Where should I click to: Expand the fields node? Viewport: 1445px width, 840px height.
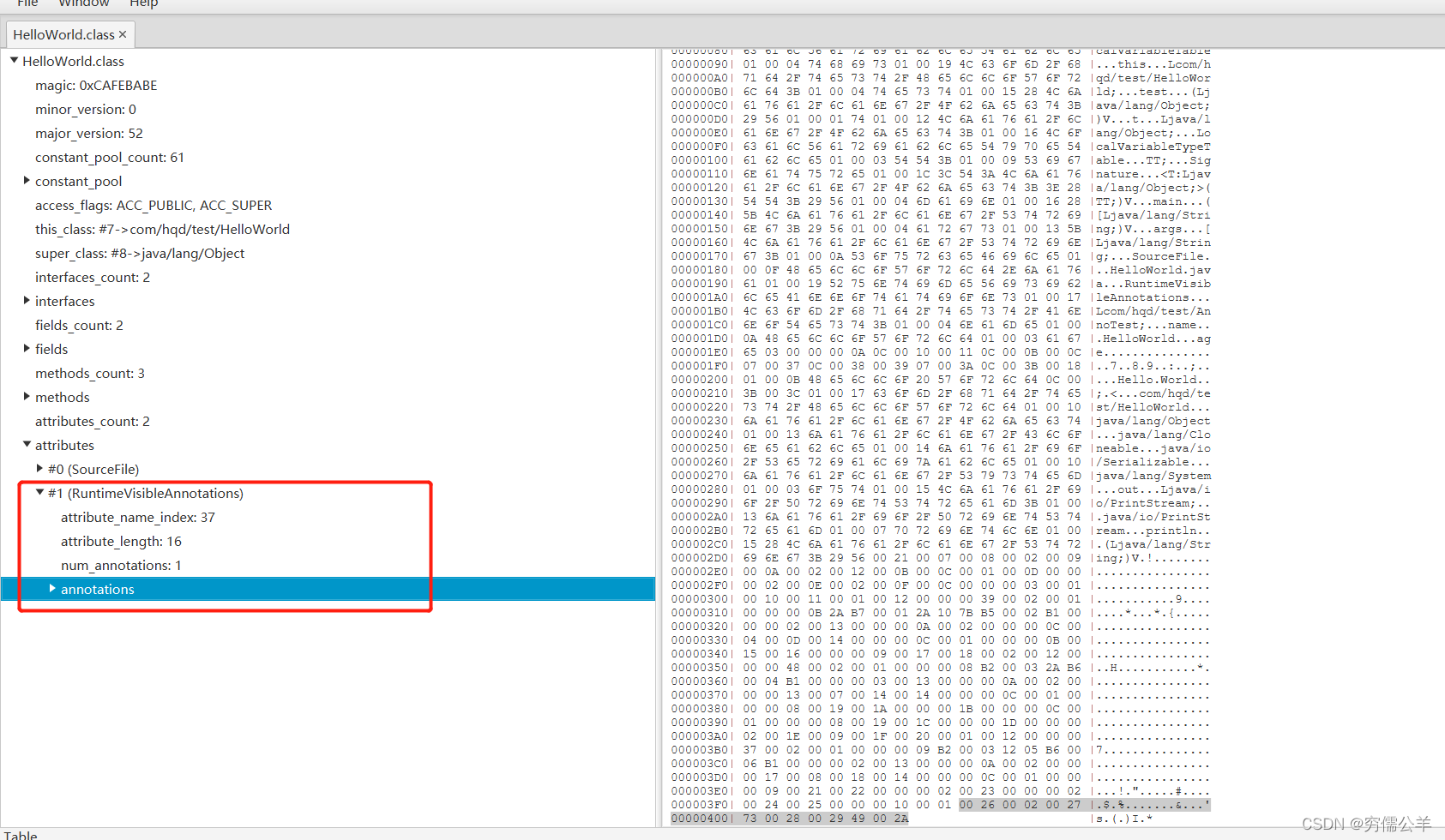pyautogui.click(x=27, y=349)
